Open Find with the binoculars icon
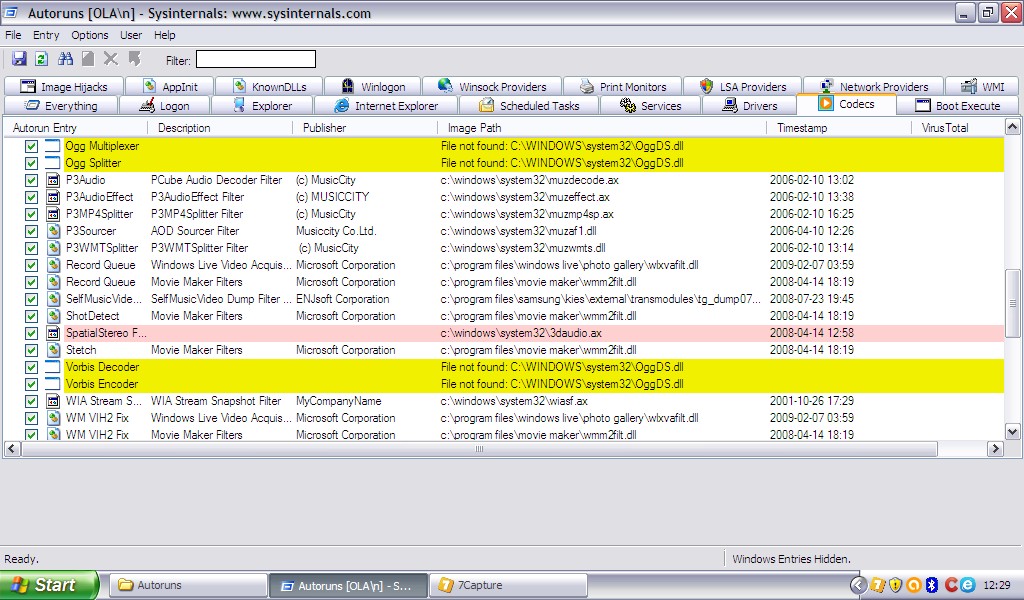Screen dimensions: 1024x600 (x=65, y=59)
